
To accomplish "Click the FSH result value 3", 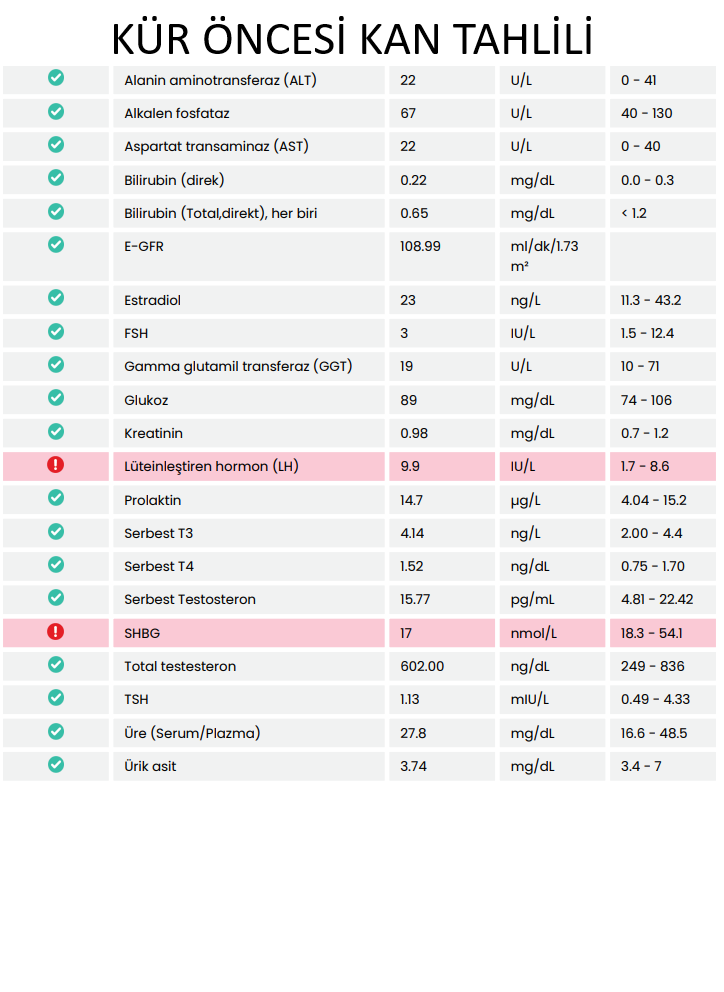I will [404, 333].
